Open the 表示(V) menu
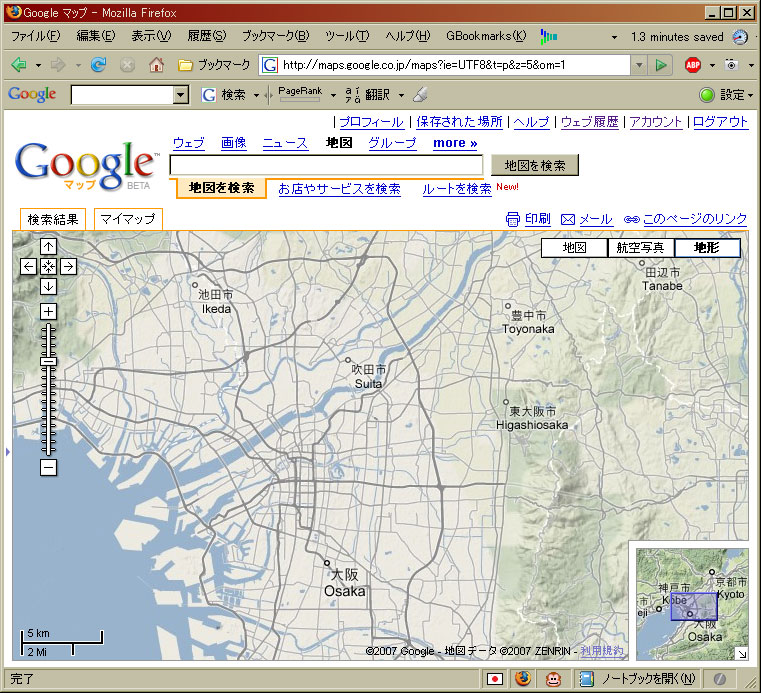Screen dimensions: 761x693 pyautogui.click(x=151, y=36)
